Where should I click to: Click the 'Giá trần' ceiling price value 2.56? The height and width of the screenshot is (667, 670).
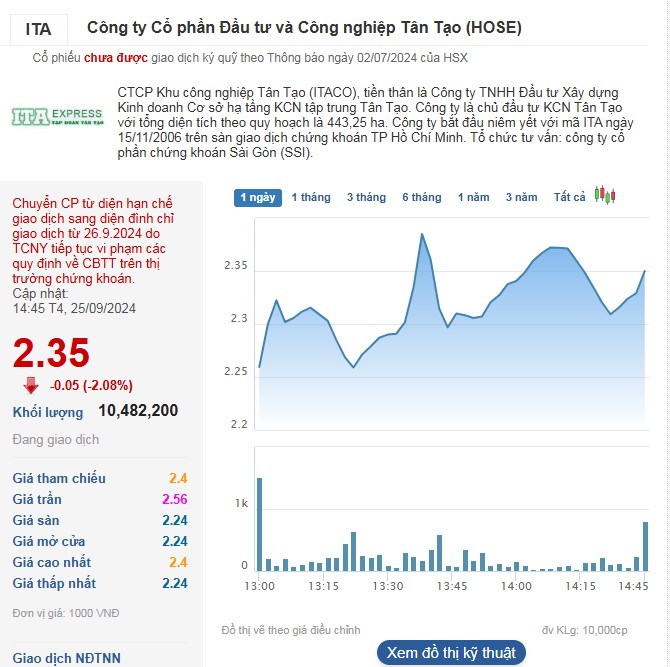tap(174, 499)
